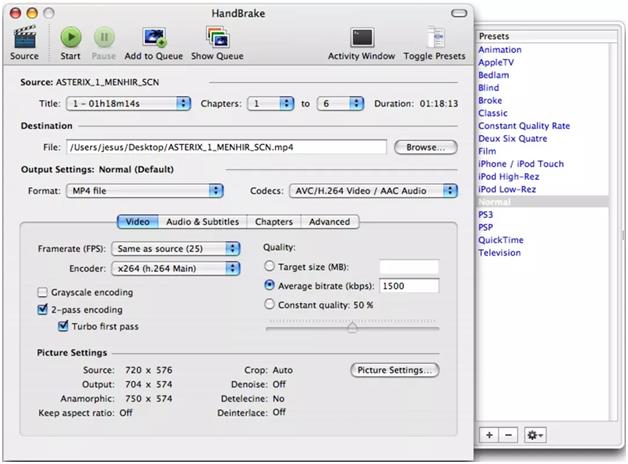This screenshot has width=628, height=464.
Task: Select Target size (MB) radio button
Action: tap(270, 266)
